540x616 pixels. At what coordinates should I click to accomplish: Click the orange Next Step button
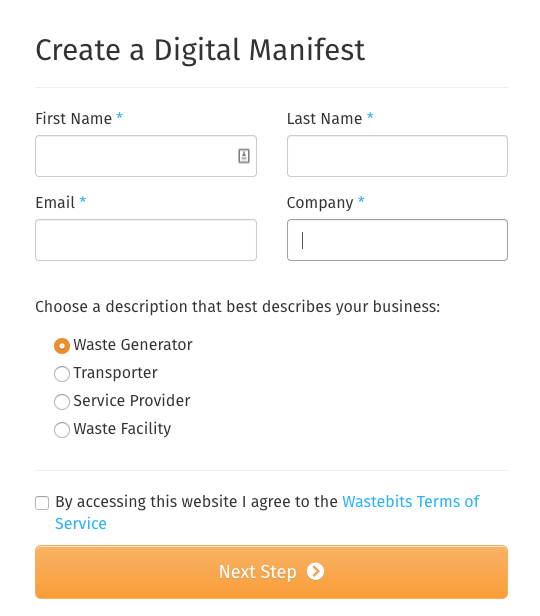271,572
